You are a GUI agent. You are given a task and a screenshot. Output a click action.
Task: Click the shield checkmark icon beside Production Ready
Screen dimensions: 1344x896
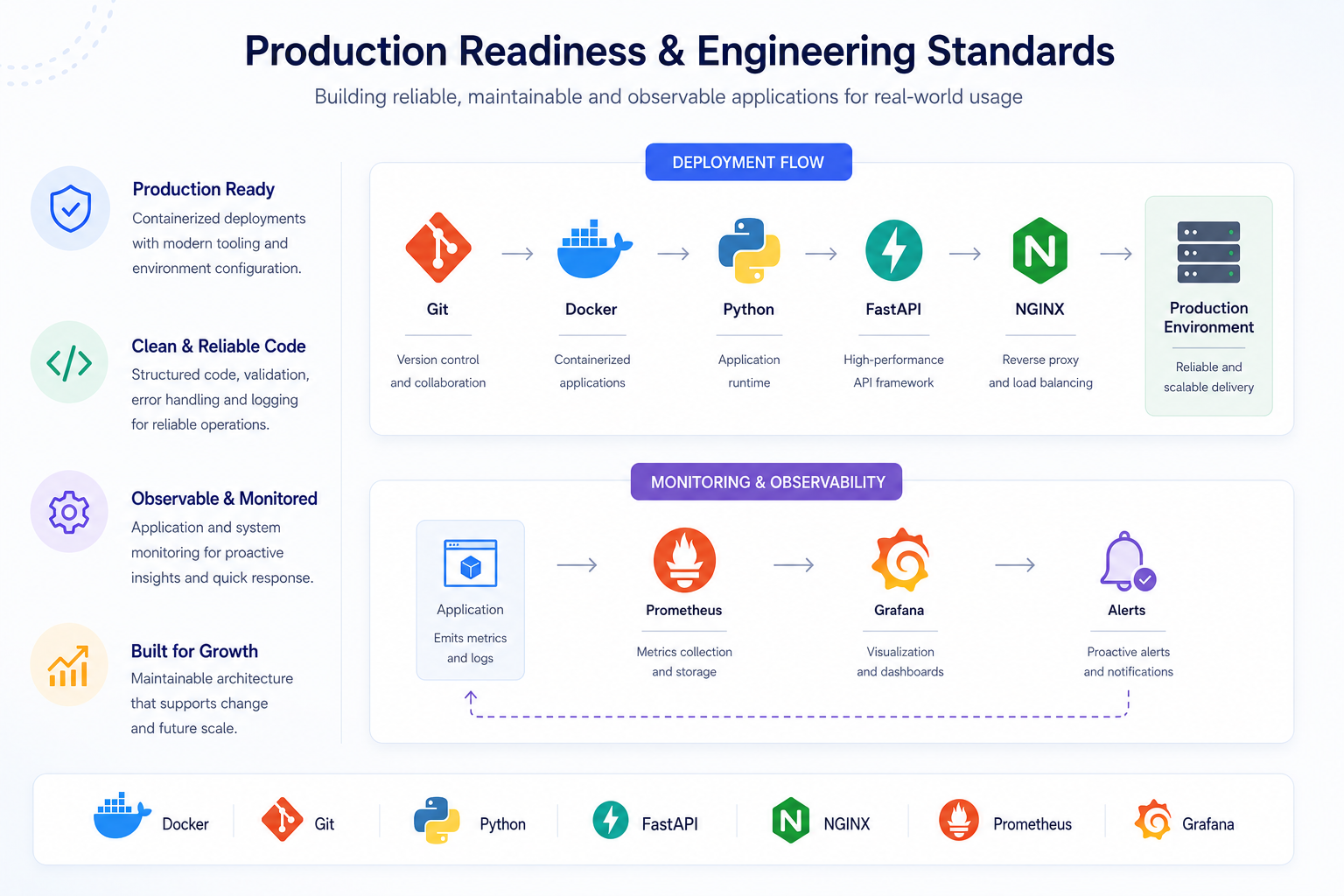pos(71,208)
